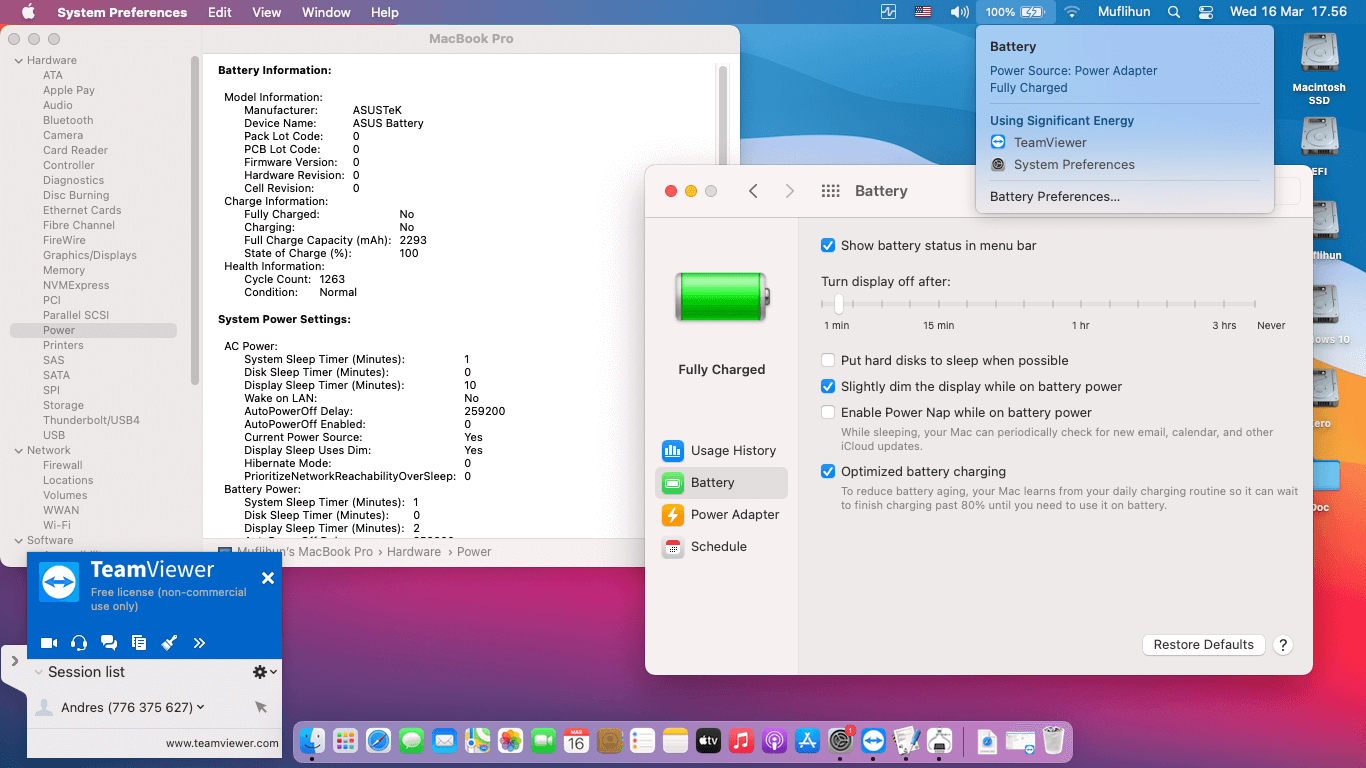This screenshot has height=768, width=1366.
Task: Open Schedule settings
Action: [721, 547]
